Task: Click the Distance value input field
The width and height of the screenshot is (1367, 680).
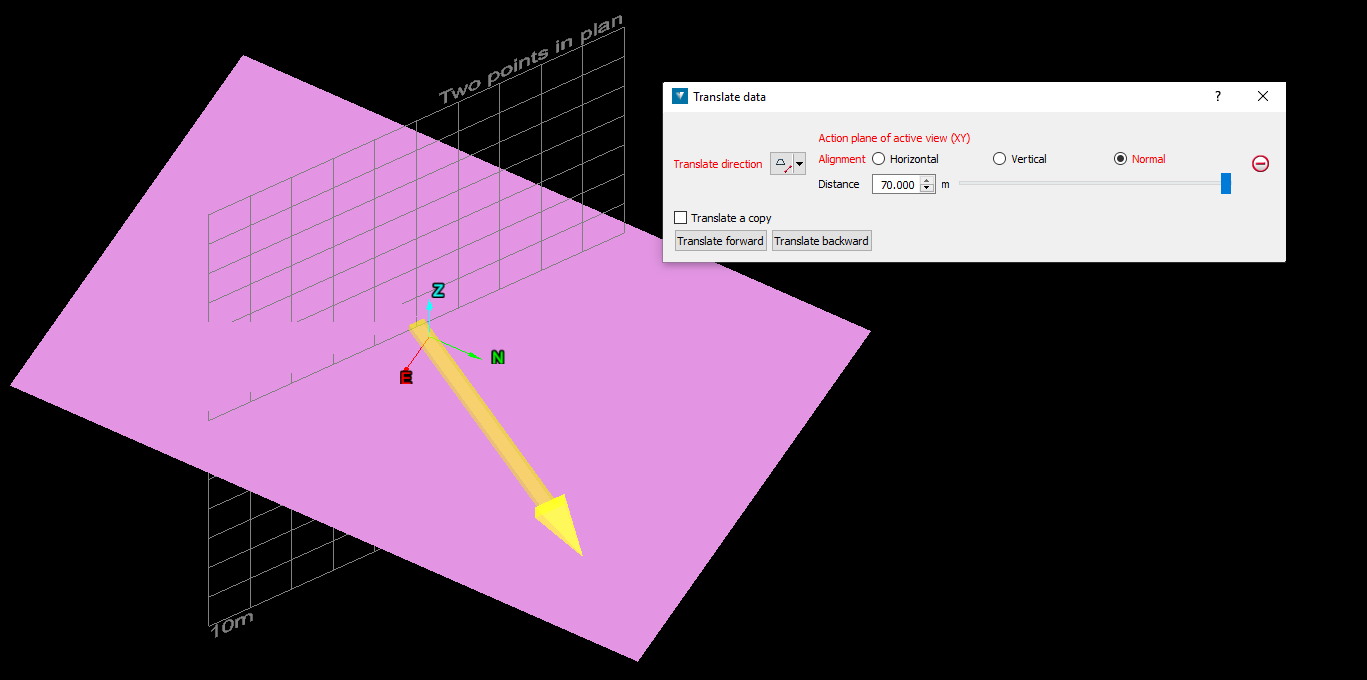Action: click(x=898, y=184)
